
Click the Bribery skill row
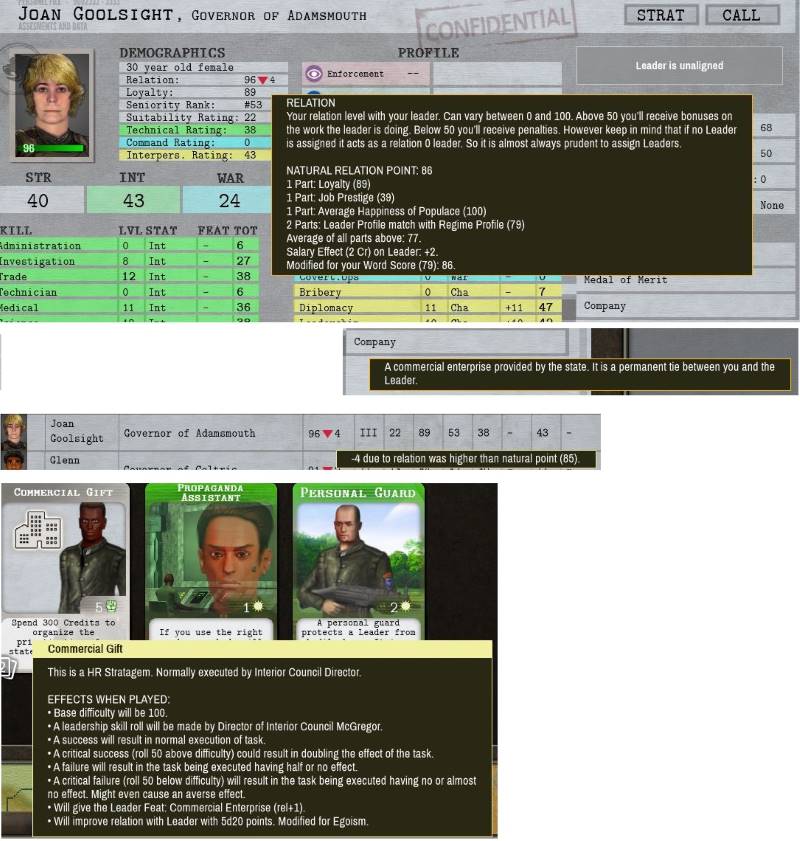pyautogui.click(x=427, y=292)
